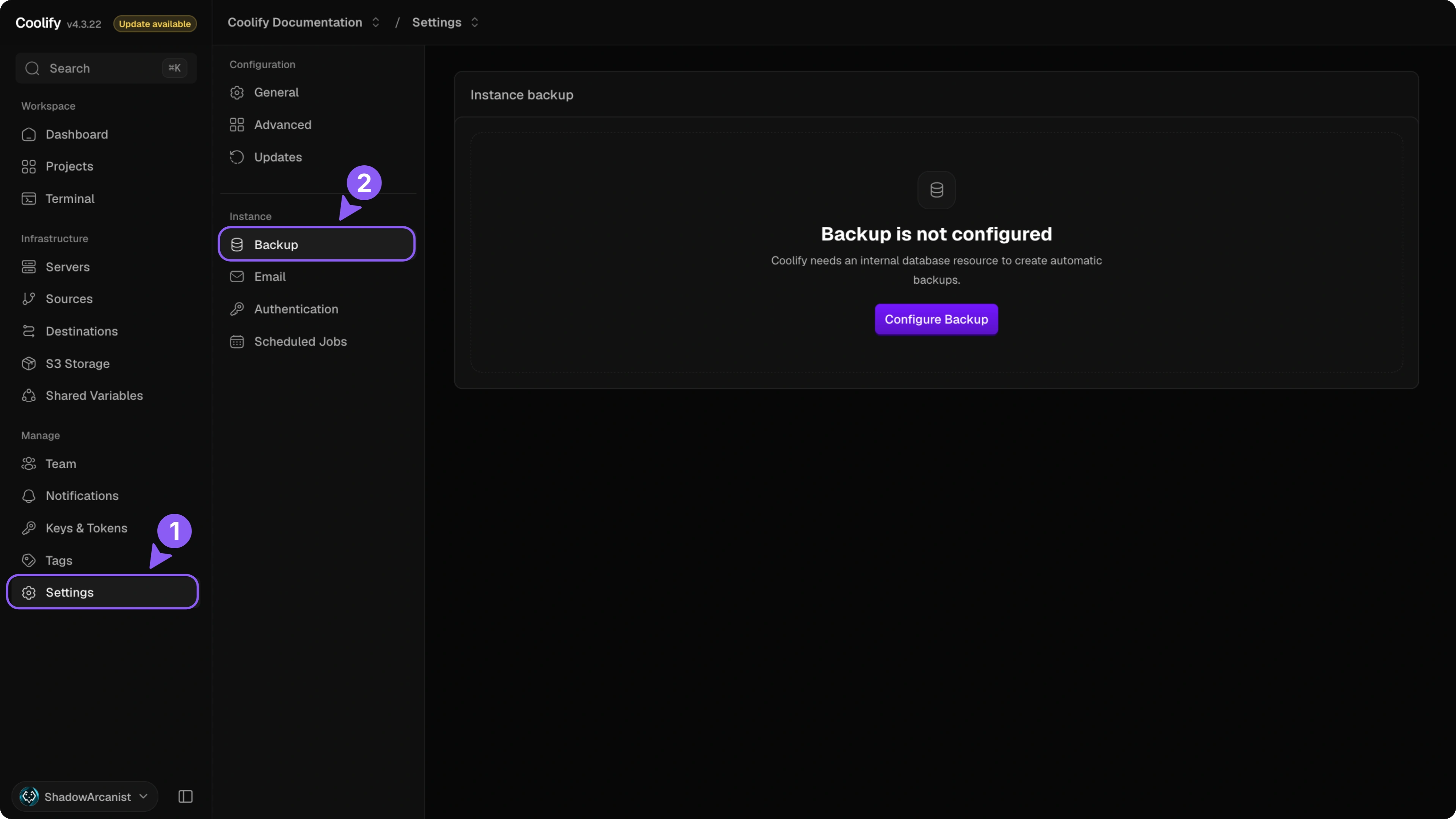The width and height of the screenshot is (1456, 819).
Task: Click the Notifications bell icon
Action: (29, 496)
